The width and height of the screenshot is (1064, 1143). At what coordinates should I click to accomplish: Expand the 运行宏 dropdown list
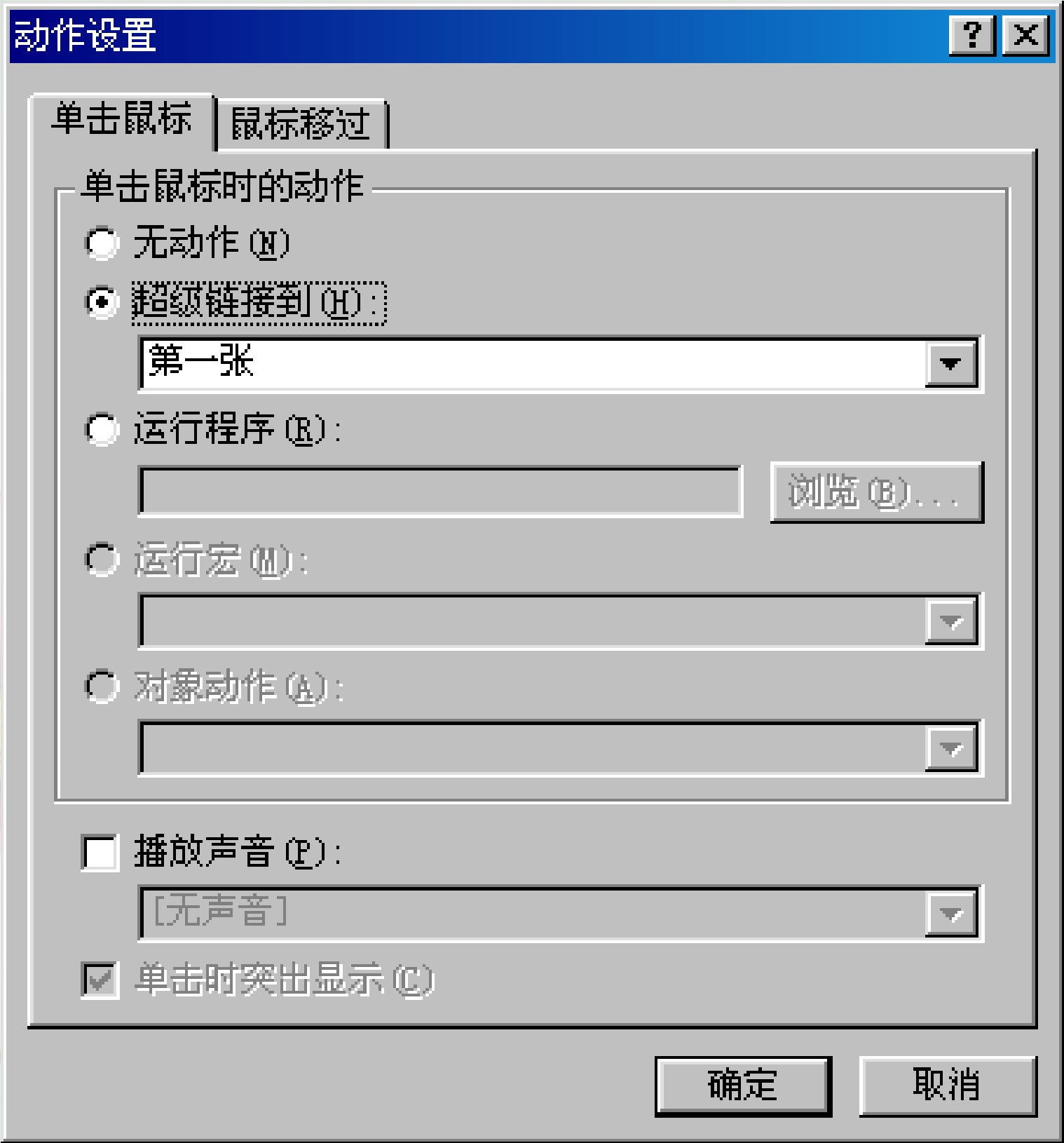coord(950,621)
